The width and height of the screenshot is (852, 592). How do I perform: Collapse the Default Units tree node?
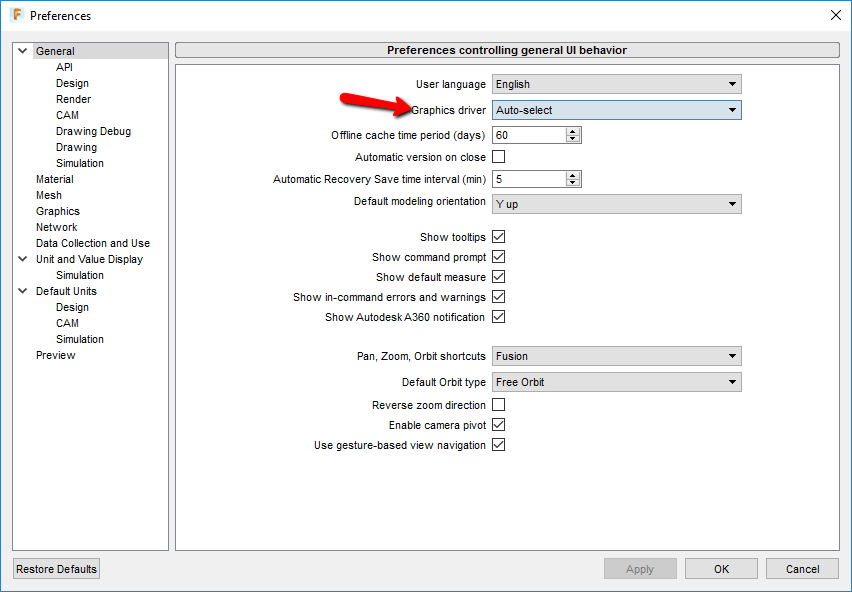coord(23,291)
